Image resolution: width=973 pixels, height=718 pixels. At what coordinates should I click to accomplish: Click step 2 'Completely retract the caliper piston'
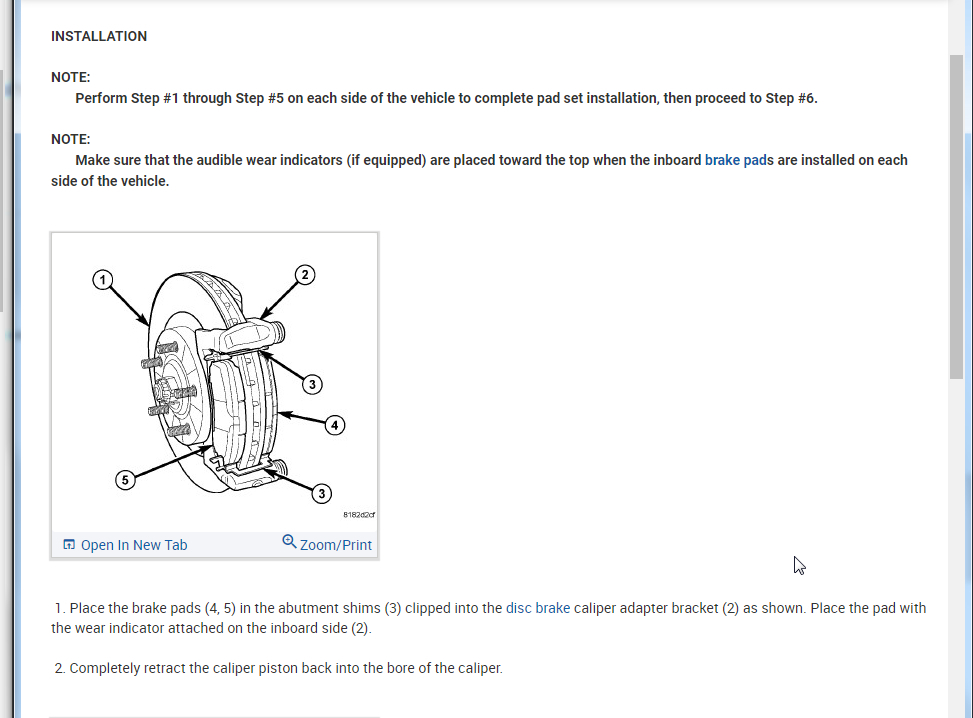(278, 668)
